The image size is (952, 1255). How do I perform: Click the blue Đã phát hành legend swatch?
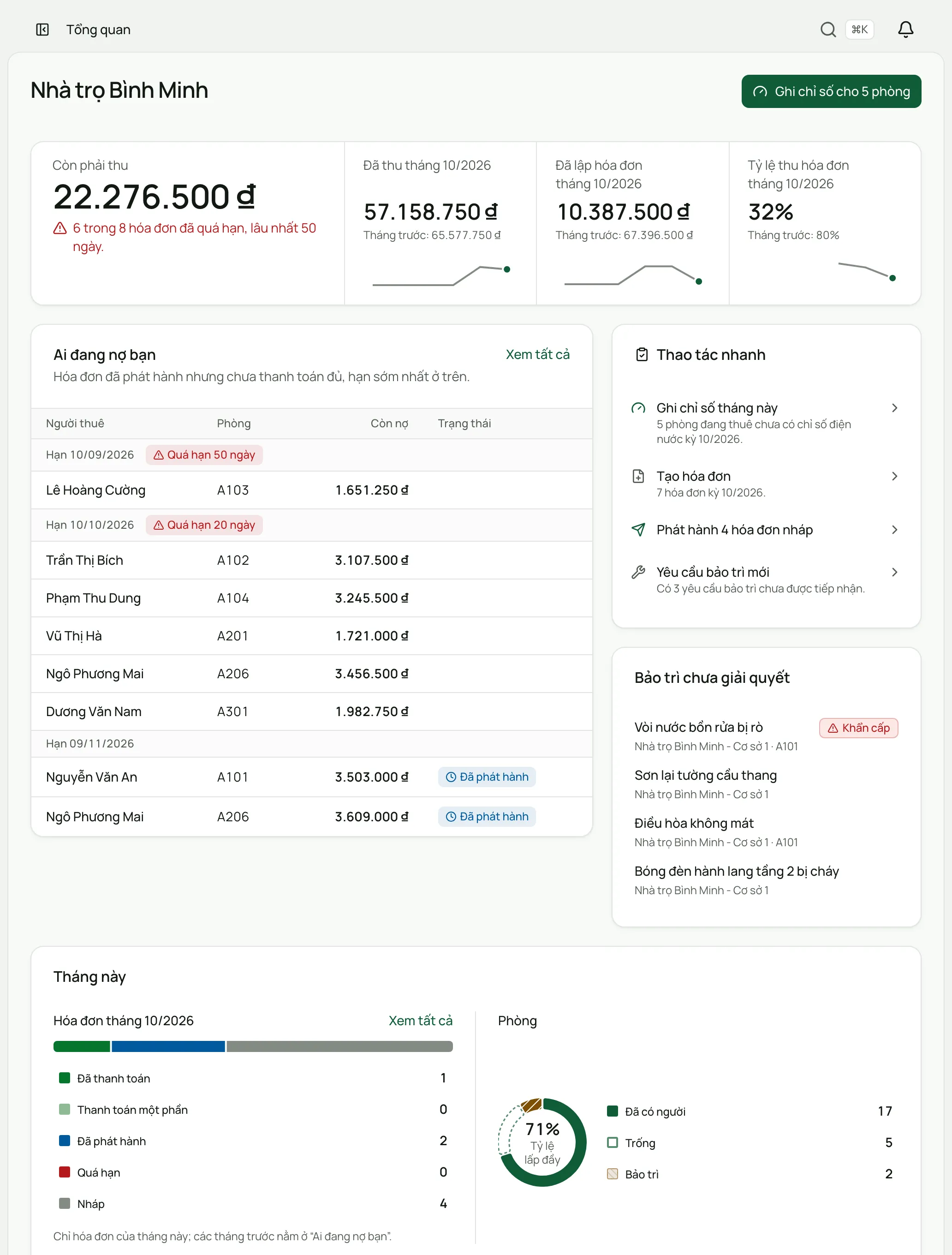[65, 1141]
